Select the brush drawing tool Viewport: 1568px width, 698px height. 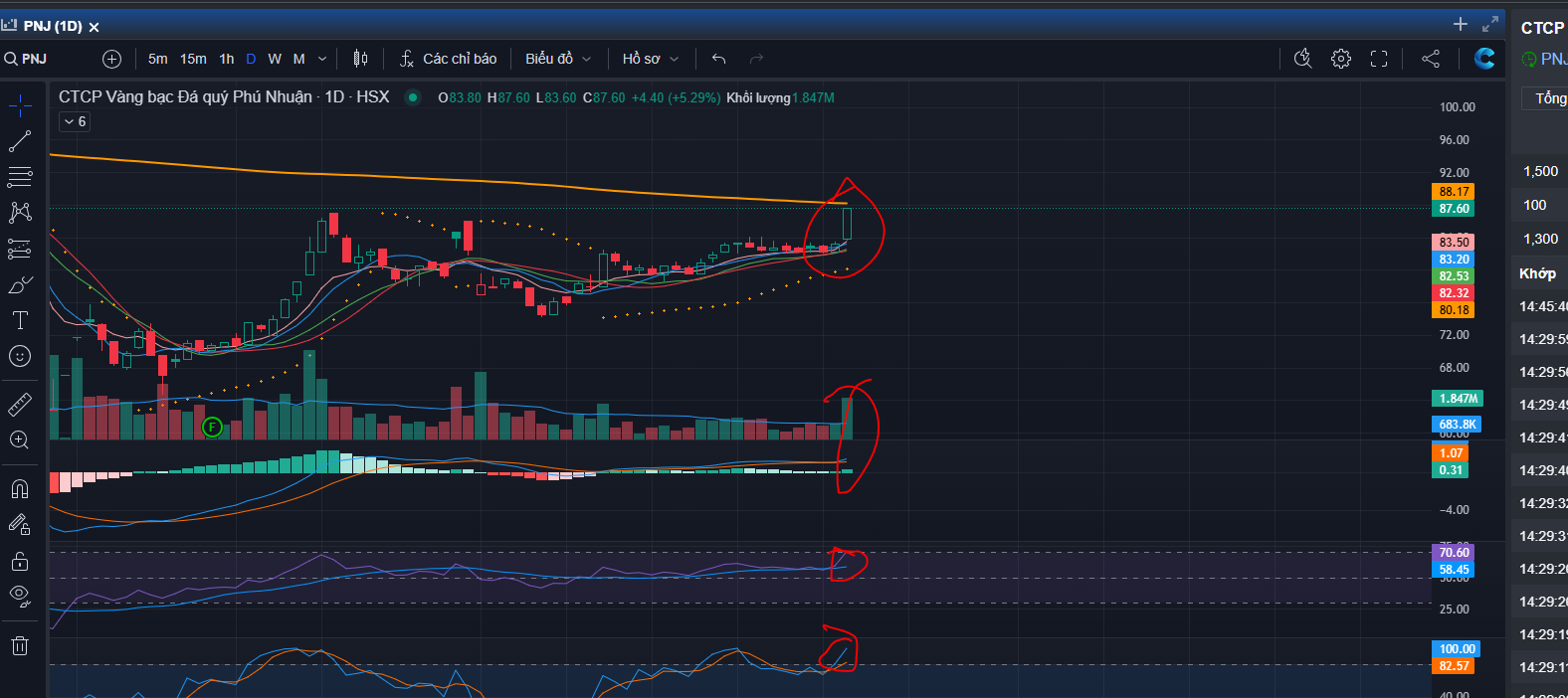coord(20,285)
